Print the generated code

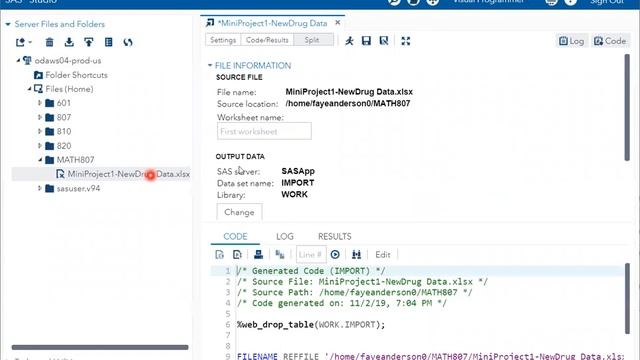[x=258, y=255]
